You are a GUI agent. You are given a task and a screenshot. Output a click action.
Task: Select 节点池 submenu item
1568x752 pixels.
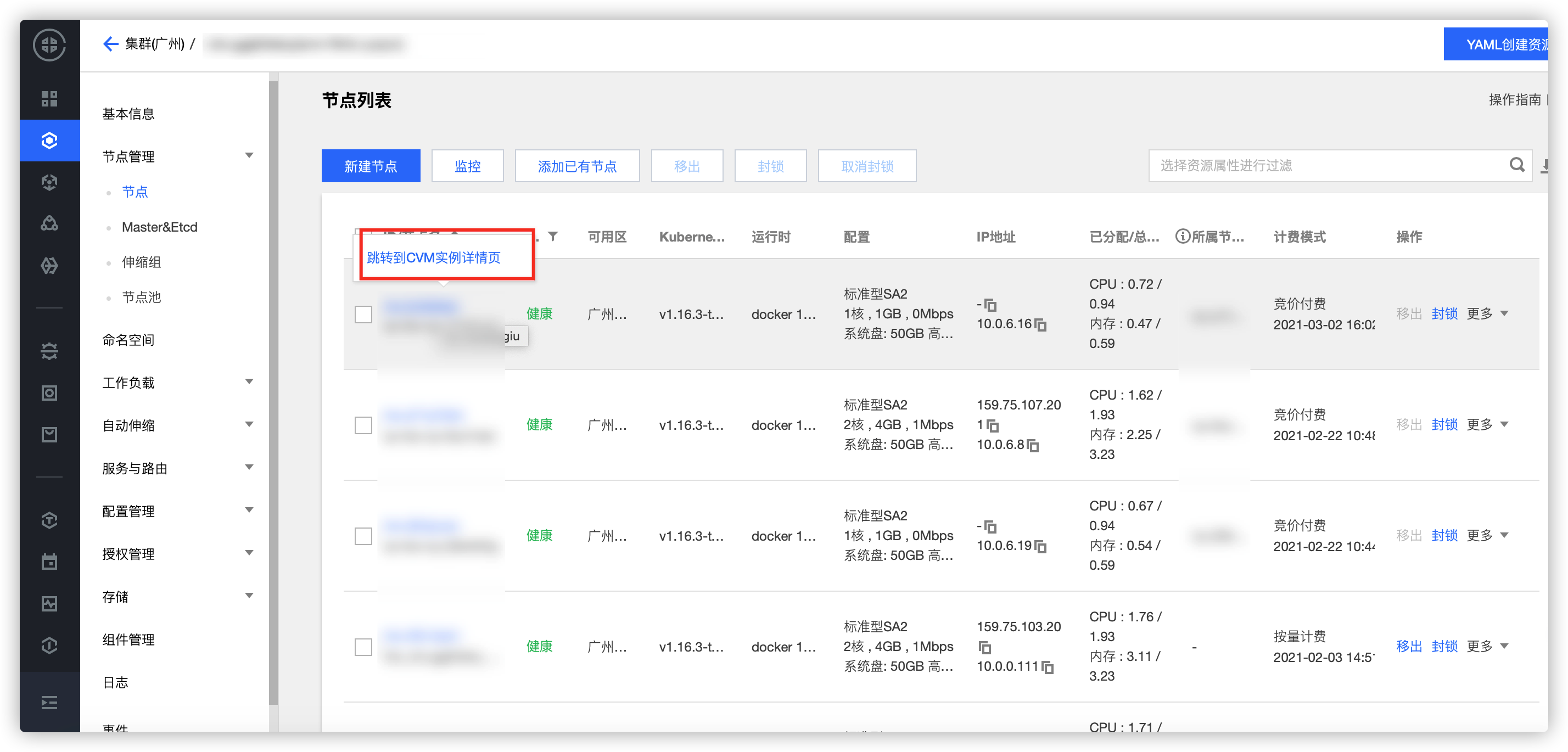[141, 298]
